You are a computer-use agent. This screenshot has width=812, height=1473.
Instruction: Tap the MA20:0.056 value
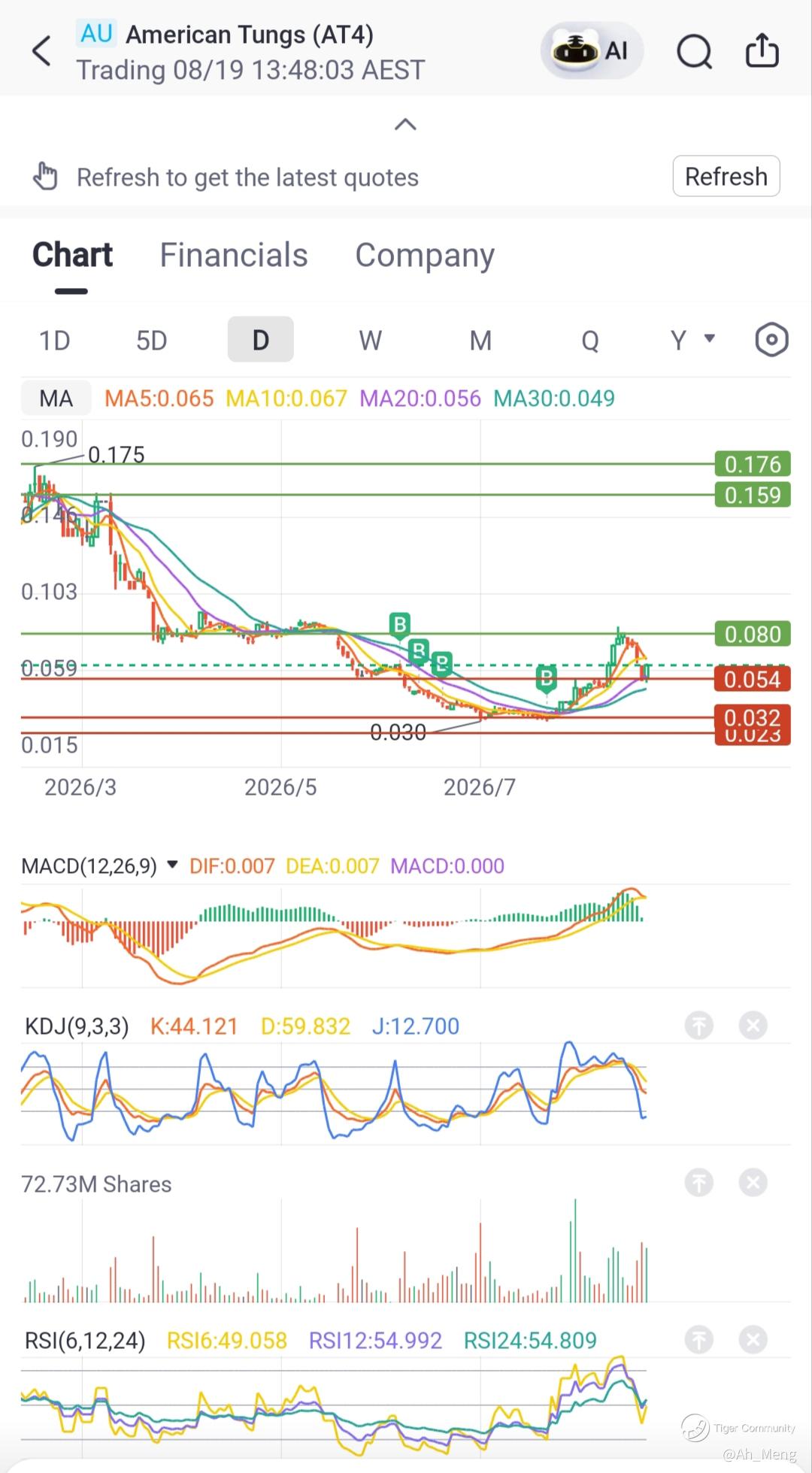pyautogui.click(x=420, y=398)
